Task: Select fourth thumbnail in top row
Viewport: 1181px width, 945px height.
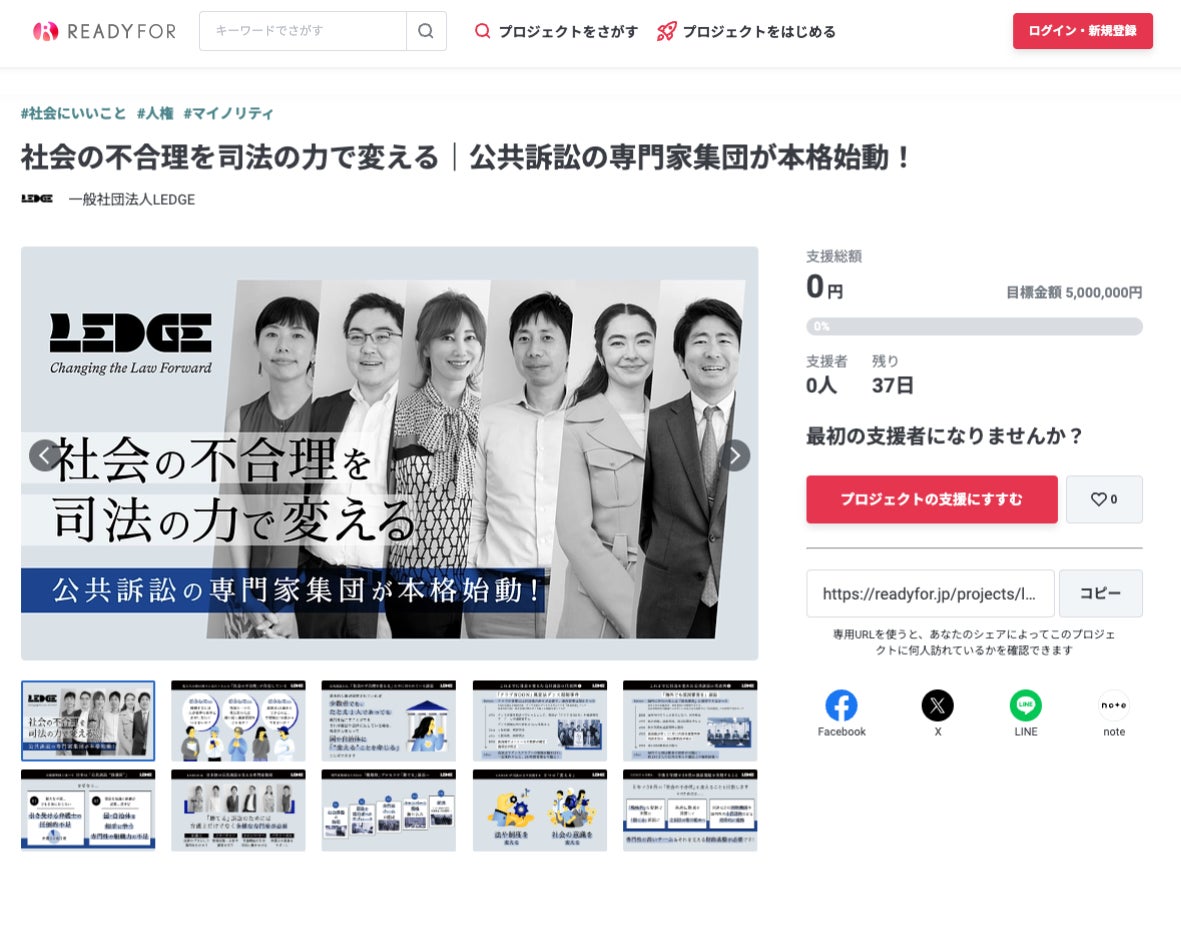Action: click(x=540, y=721)
